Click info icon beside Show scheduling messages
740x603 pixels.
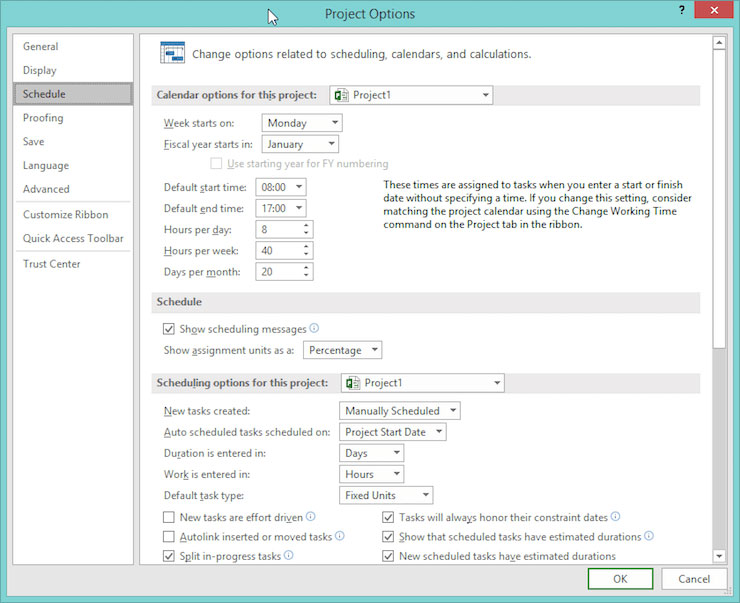[314, 328]
